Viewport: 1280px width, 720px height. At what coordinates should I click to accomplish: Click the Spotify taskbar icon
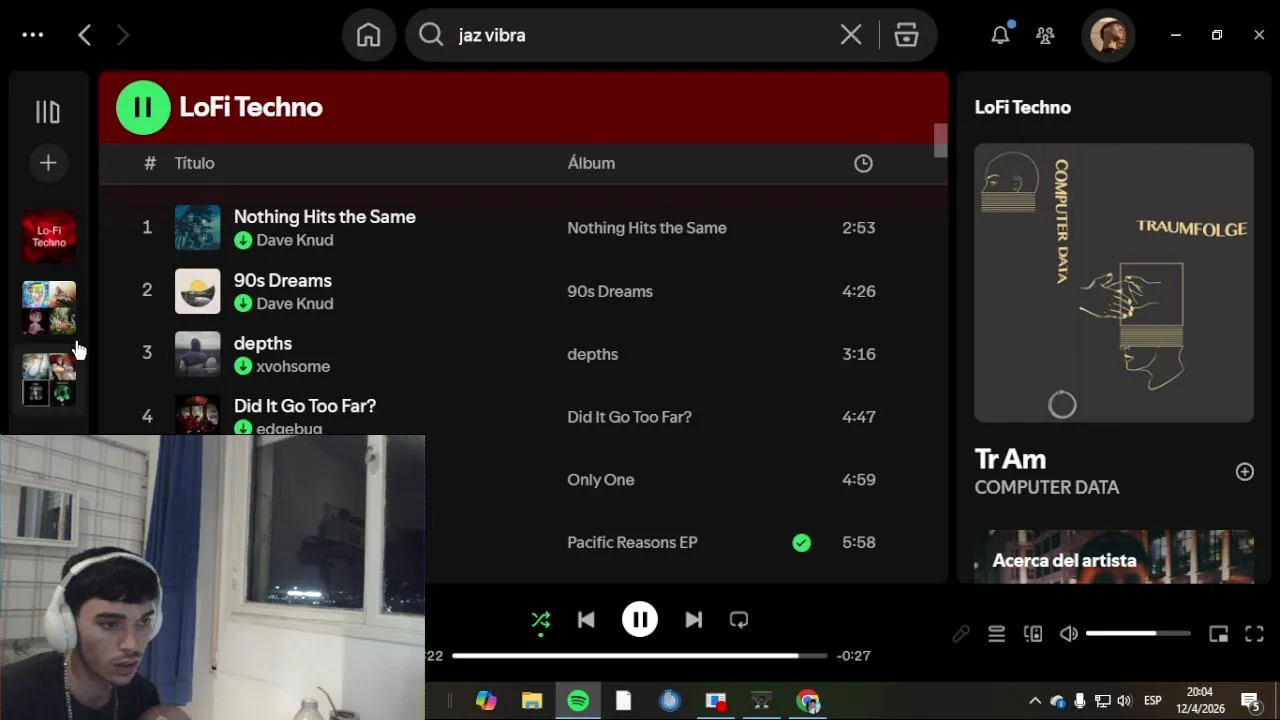[578, 701]
